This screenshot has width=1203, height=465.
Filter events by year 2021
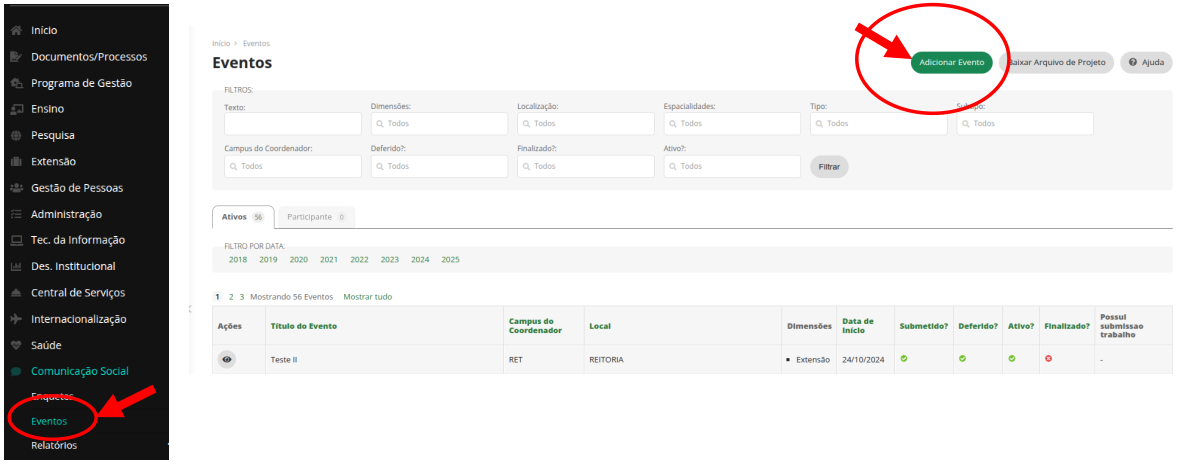coord(329,260)
